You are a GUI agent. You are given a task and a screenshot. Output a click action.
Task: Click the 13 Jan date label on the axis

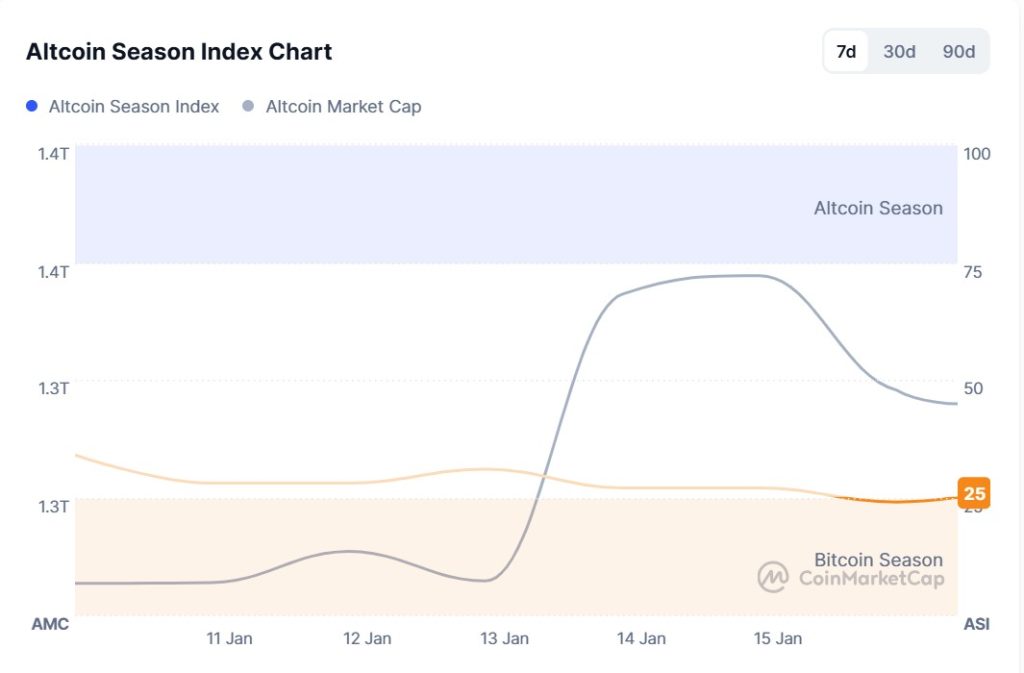click(x=505, y=638)
